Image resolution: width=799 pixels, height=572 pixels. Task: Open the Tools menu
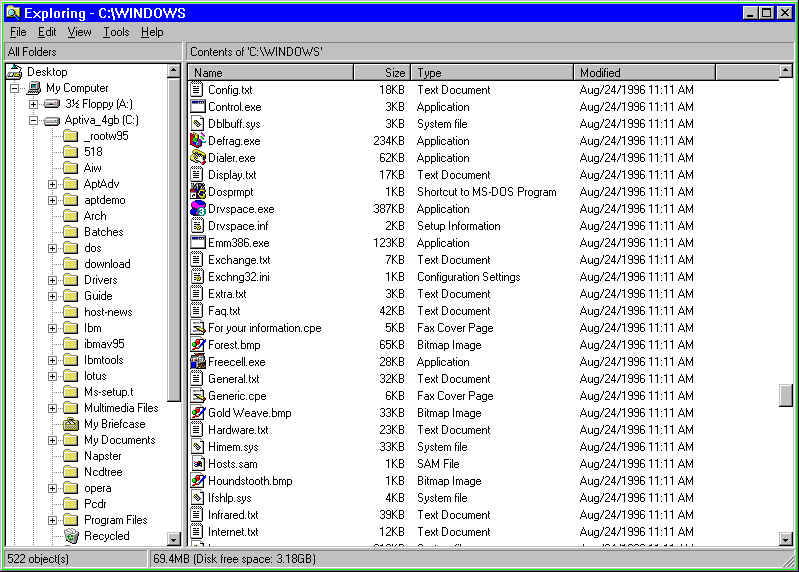click(116, 32)
